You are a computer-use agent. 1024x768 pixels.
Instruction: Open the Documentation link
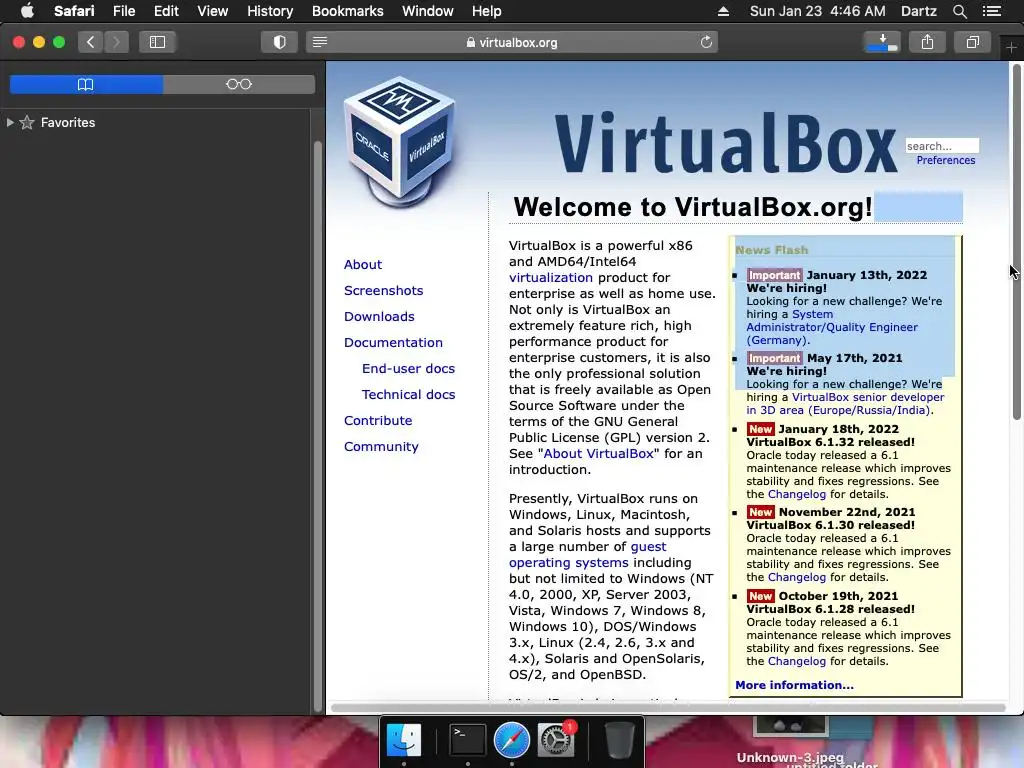(393, 343)
